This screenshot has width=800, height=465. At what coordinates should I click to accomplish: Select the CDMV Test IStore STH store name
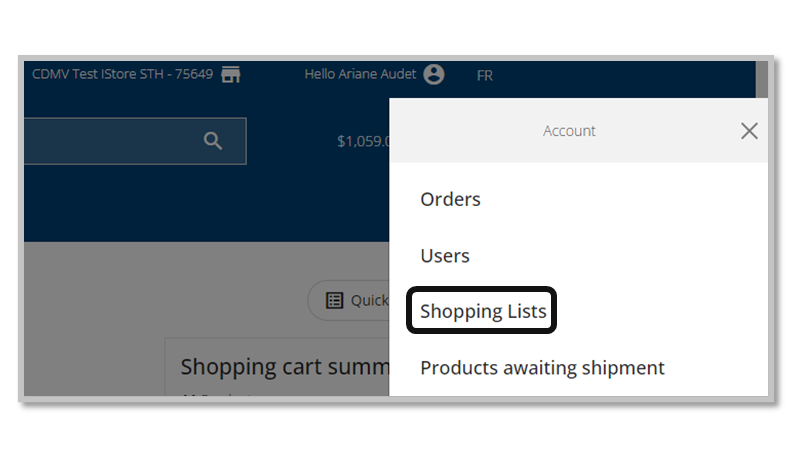(x=122, y=75)
